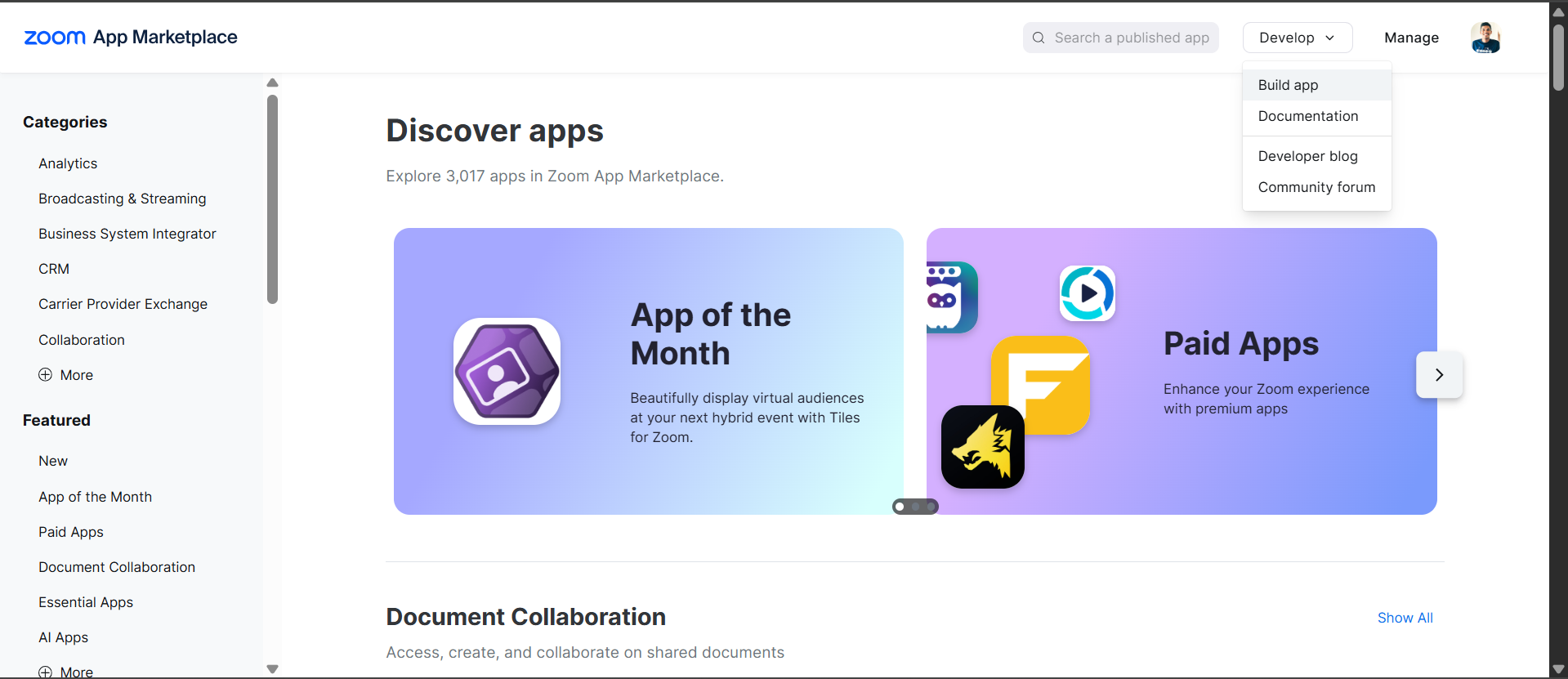Click the Tiles app icon in the App of the Month banner
The width and height of the screenshot is (1568, 679).
coord(507,371)
